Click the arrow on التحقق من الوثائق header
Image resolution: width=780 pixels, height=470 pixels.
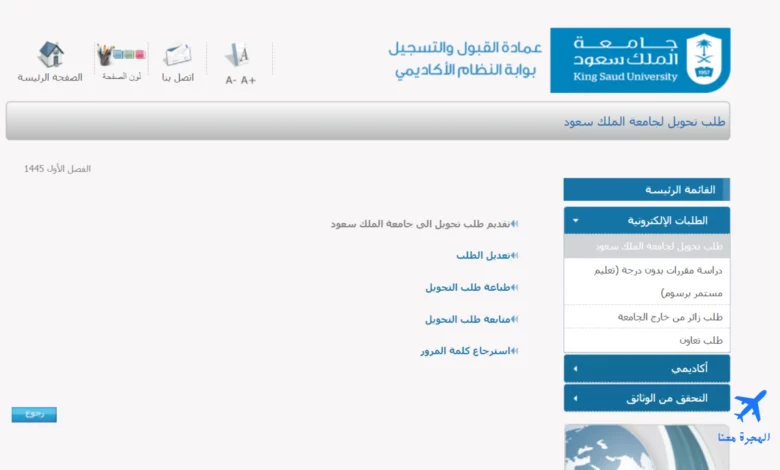tap(576, 398)
